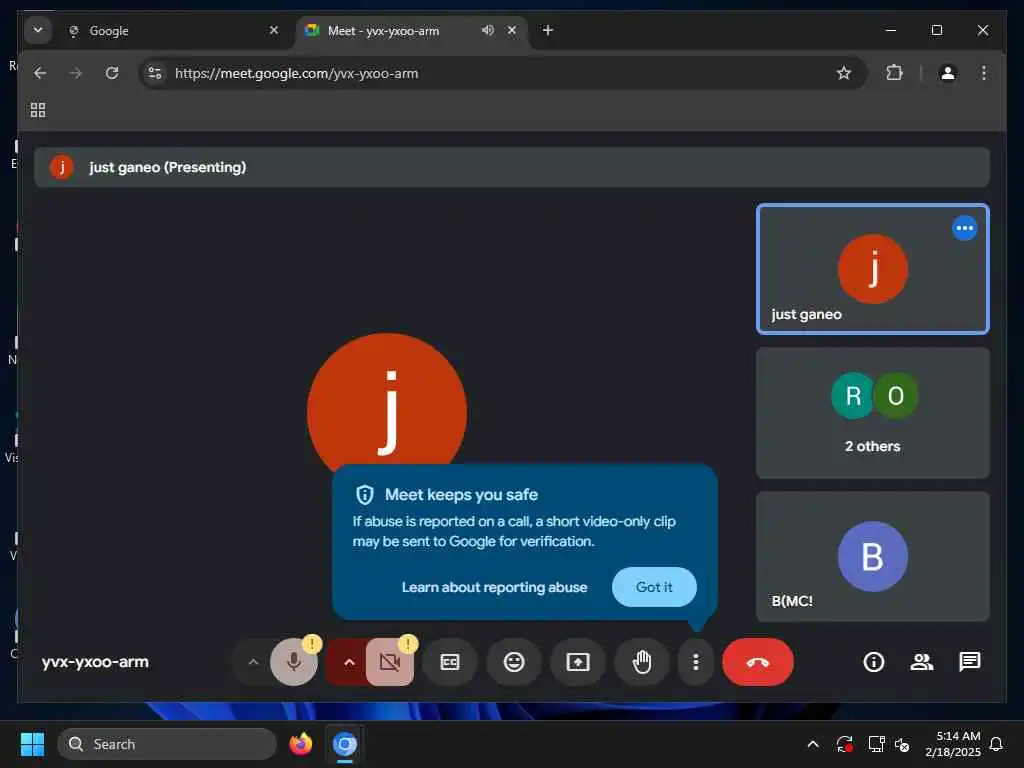
Task: Reload the Meet page
Action: point(112,73)
